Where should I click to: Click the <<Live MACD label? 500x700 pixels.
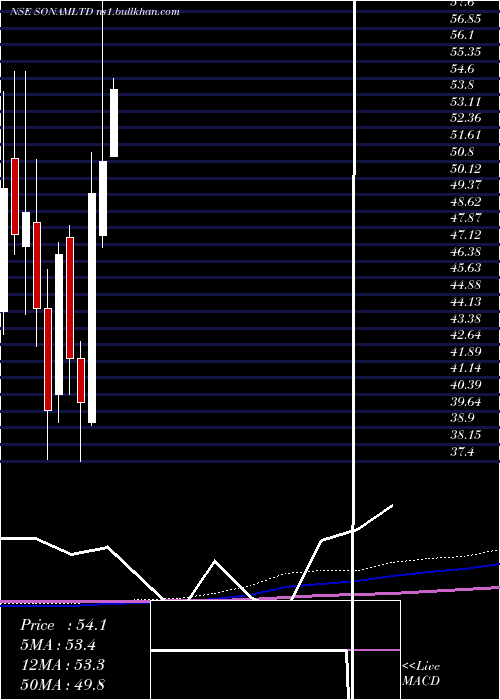(421, 674)
